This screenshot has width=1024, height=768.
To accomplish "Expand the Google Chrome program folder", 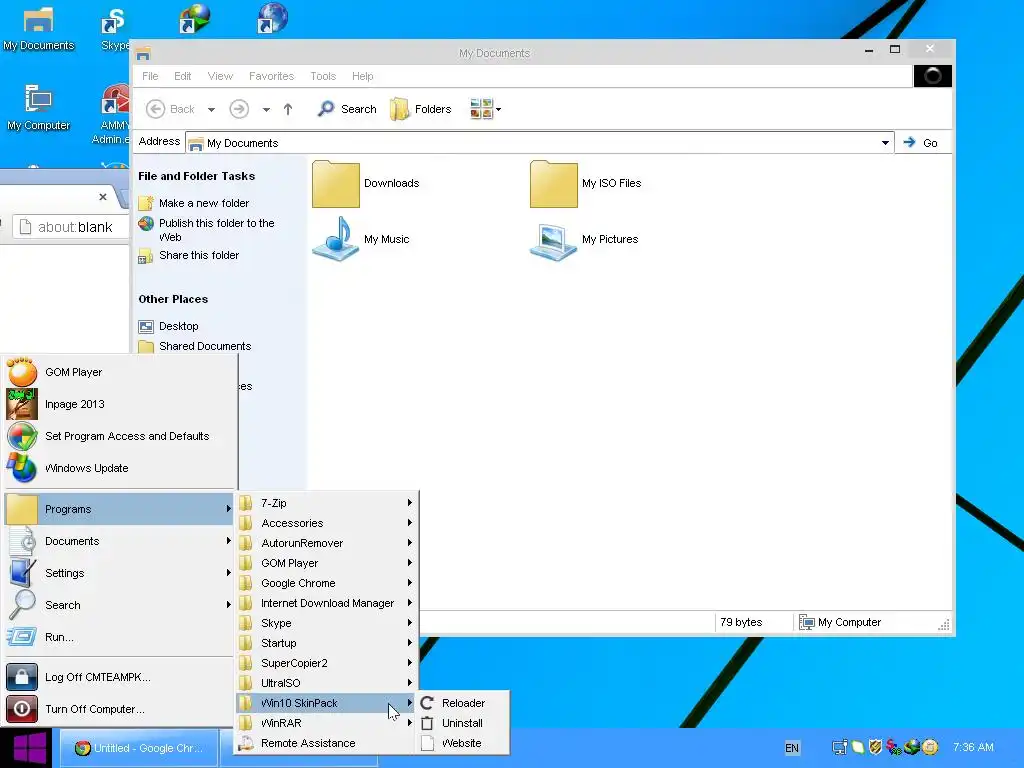I will 326,583.
